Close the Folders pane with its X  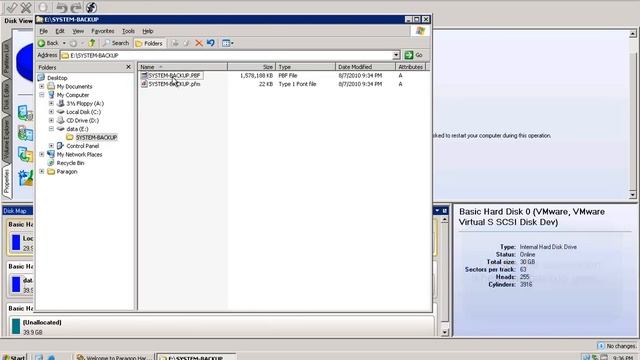129,67
